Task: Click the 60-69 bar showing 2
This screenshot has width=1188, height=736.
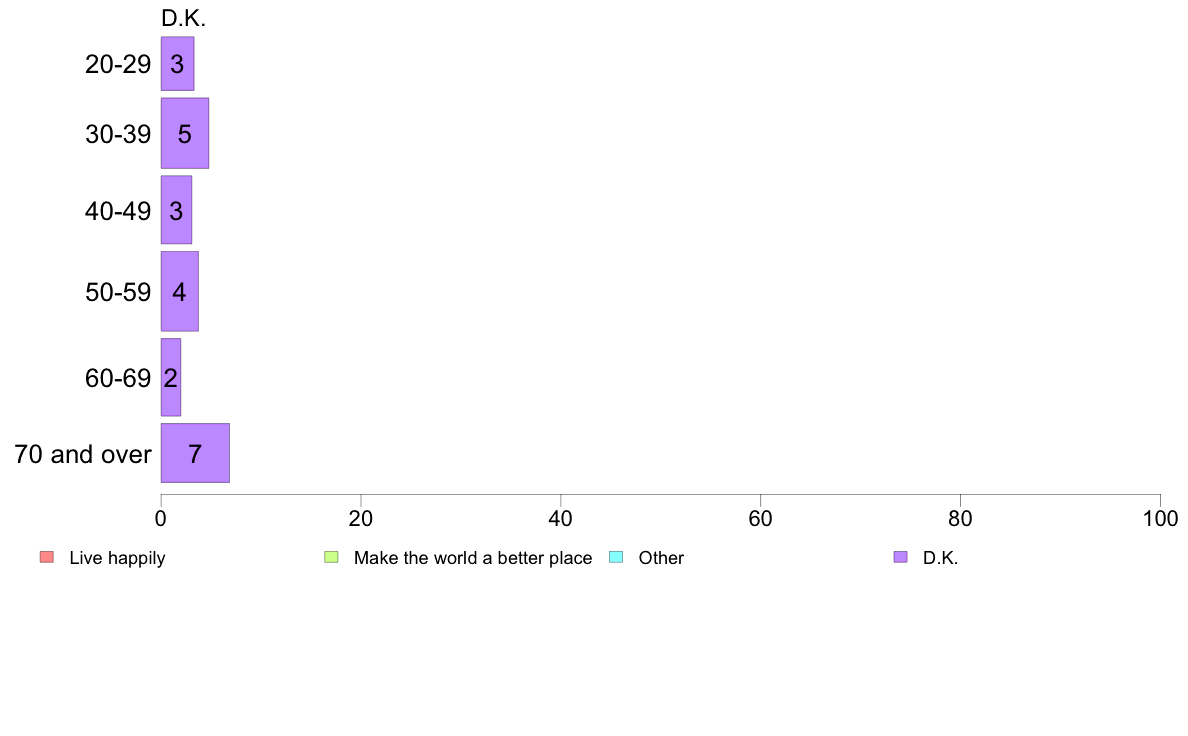Action: coord(170,377)
